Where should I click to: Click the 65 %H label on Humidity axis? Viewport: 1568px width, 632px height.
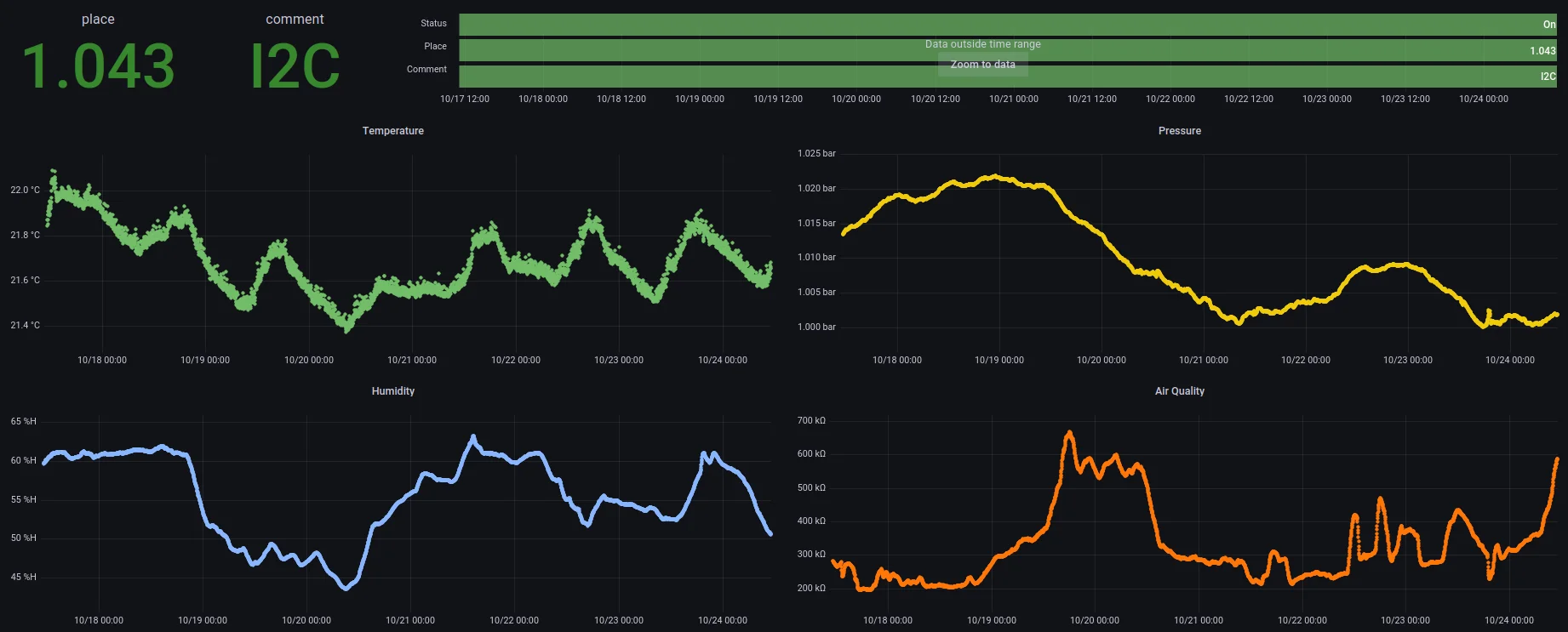pyautogui.click(x=24, y=422)
